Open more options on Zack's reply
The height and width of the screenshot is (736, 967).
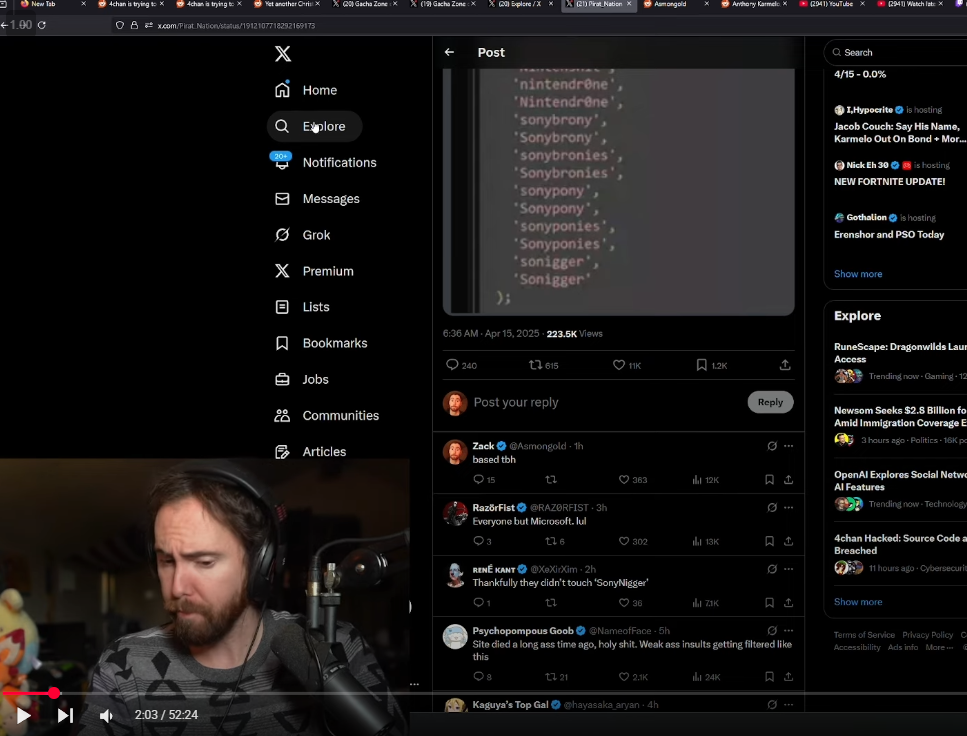pos(788,446)
